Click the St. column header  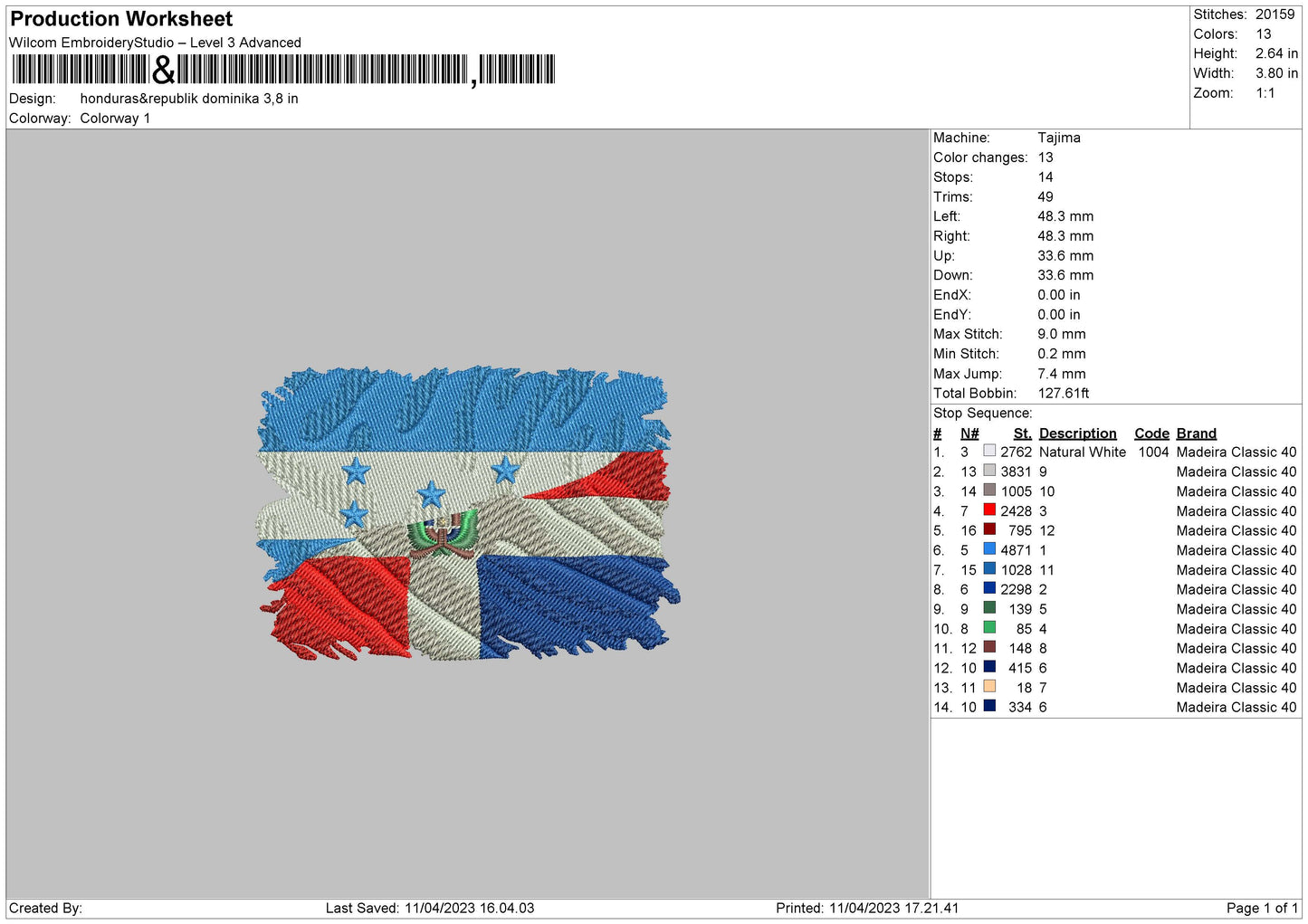coord(1022,433)
